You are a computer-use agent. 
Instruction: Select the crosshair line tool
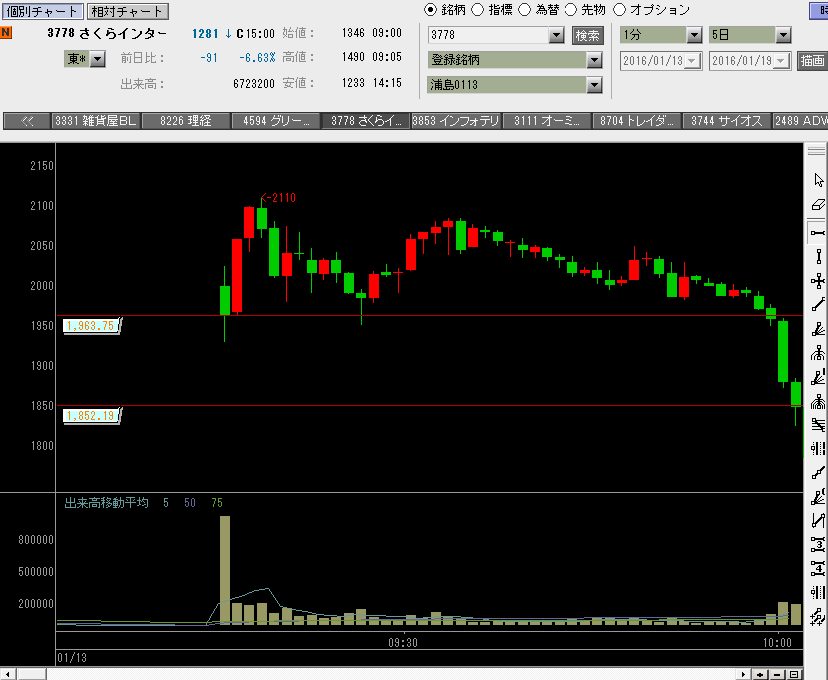pyautogui.click(x=818, y=281)
